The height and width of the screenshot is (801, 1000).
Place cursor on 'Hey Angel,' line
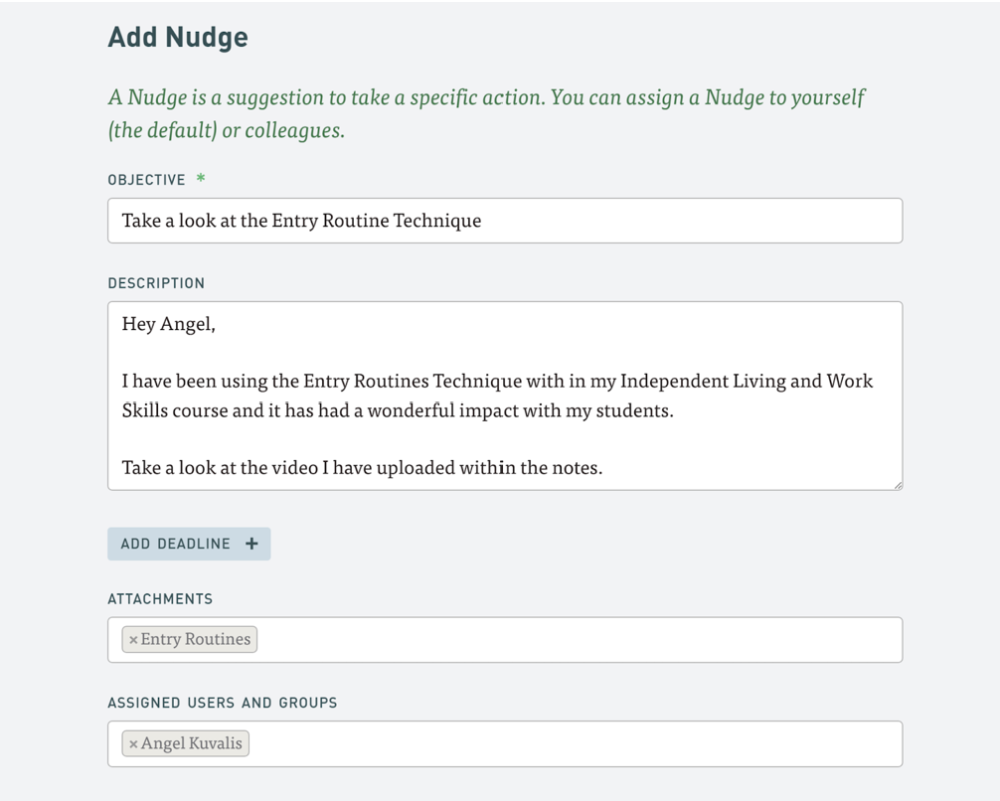[168, 324]
